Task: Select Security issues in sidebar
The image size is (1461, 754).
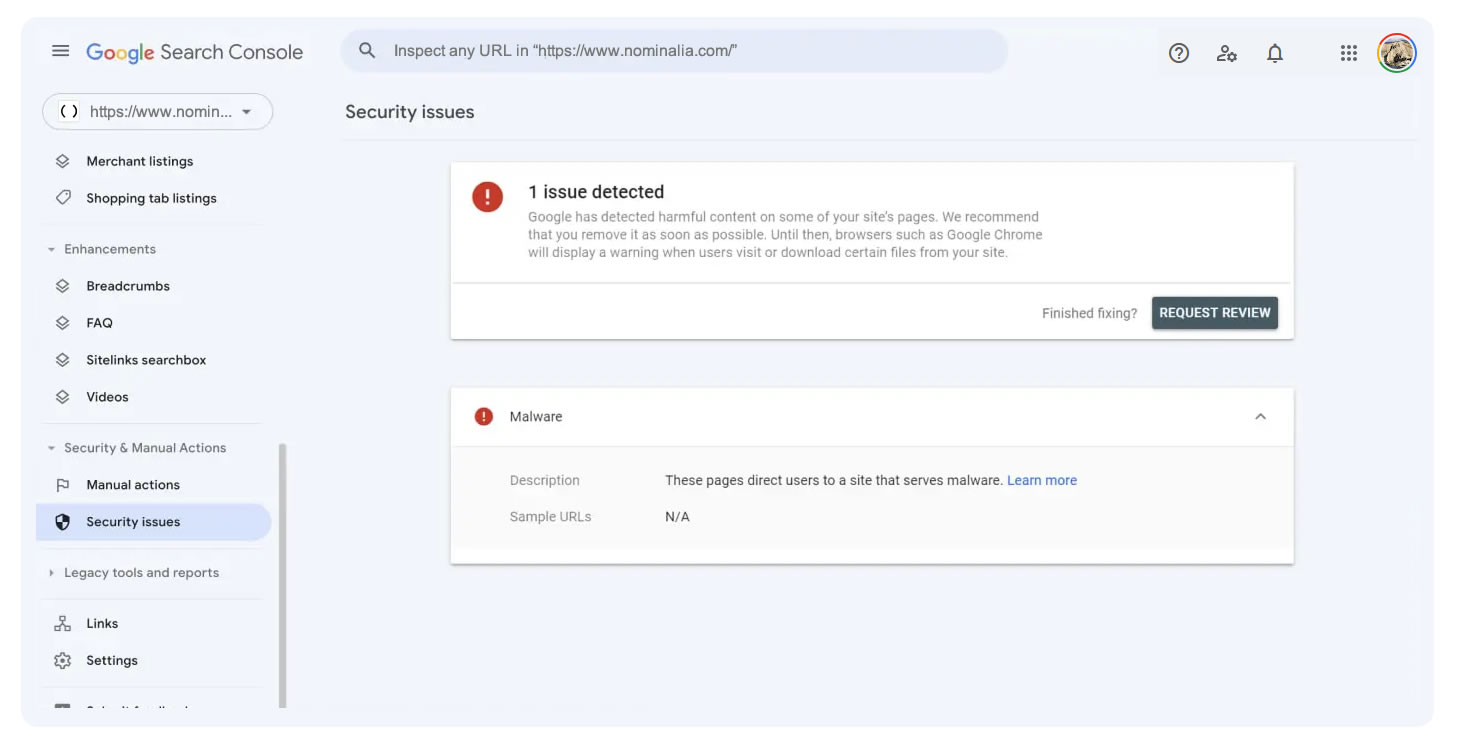Action: (153, 522)
